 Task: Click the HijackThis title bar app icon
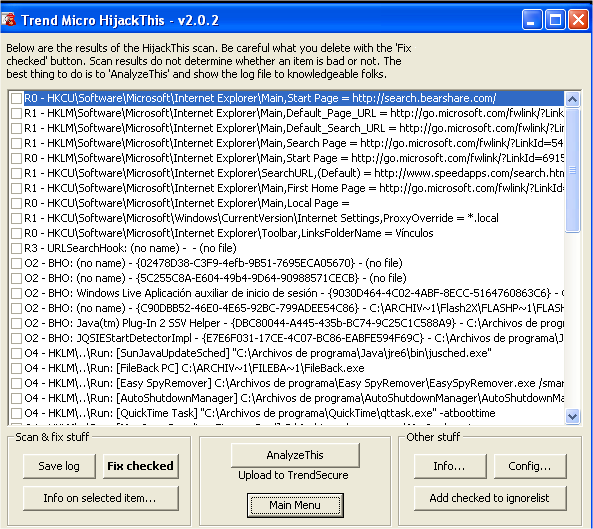(x=8, y=19)
